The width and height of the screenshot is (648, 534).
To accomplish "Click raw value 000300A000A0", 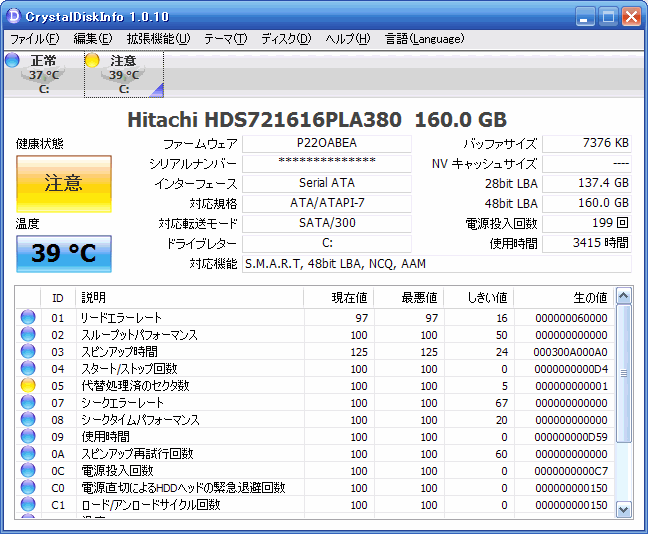I will [x=570, y=352].
